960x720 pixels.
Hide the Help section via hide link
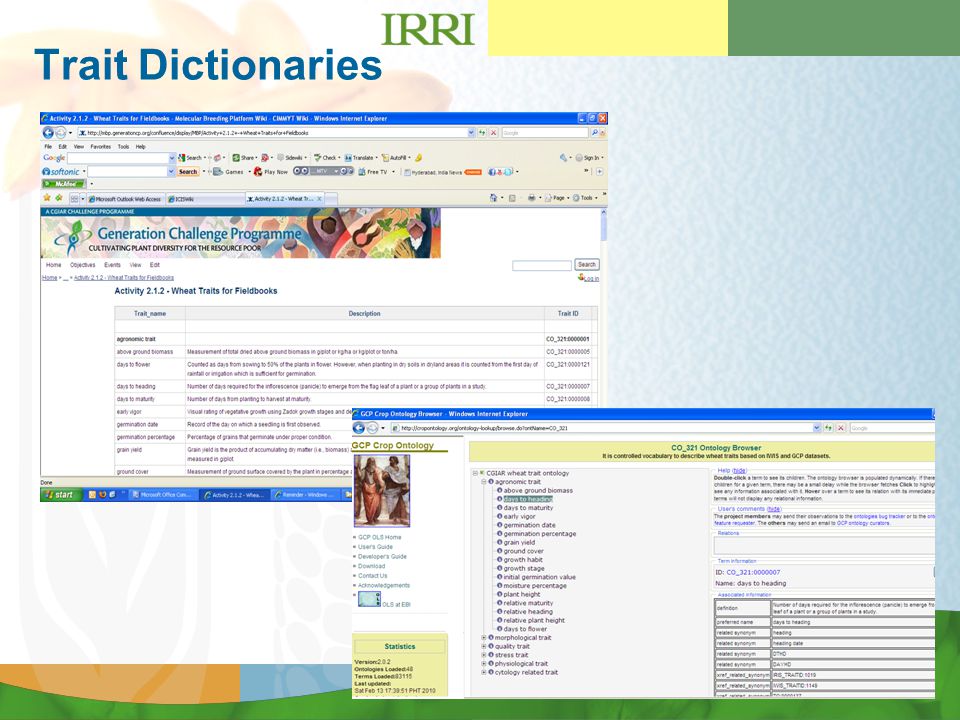pos(740,471)
